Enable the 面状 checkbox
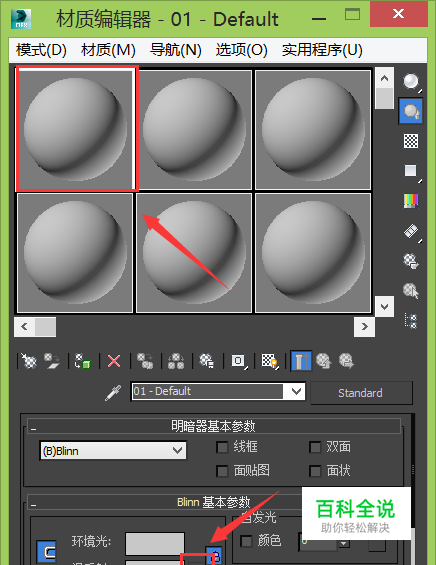The image size is (436, 565). 315,471
